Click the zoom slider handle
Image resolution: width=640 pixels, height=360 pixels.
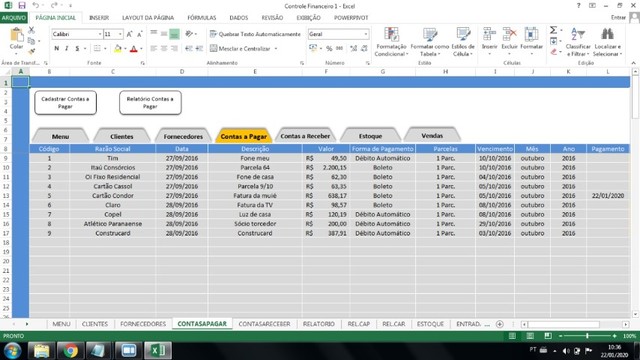(587, 336)
